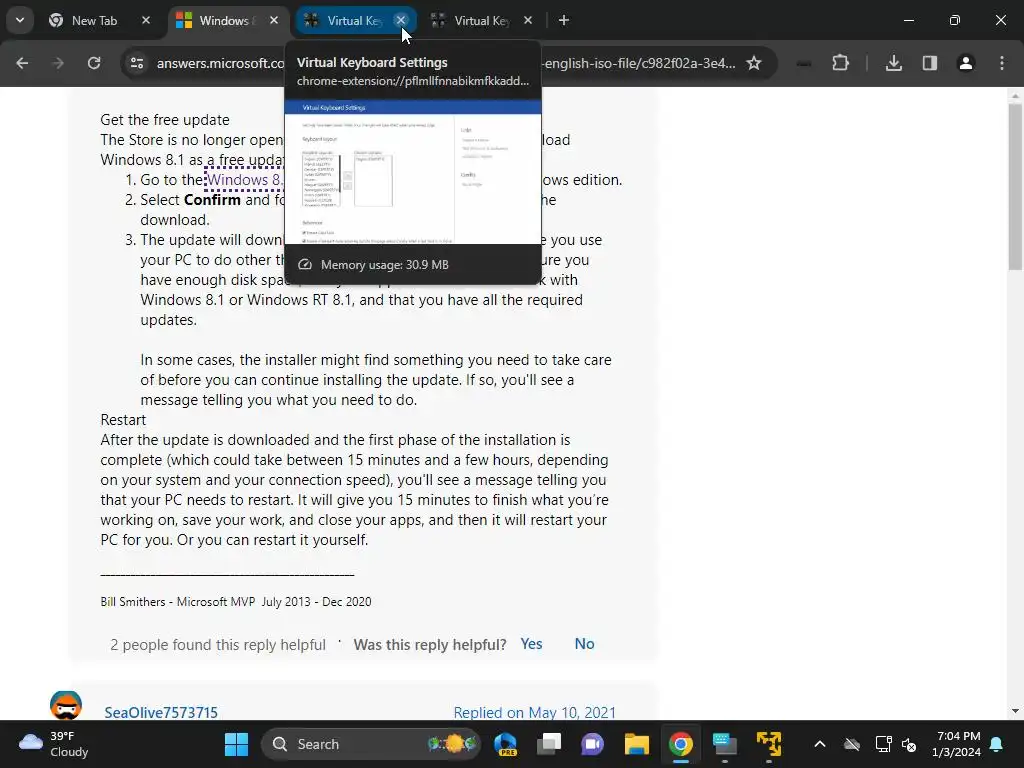Open the chat app on taskbar
The width and height of the screenshot is (1024, 768).
592,744
